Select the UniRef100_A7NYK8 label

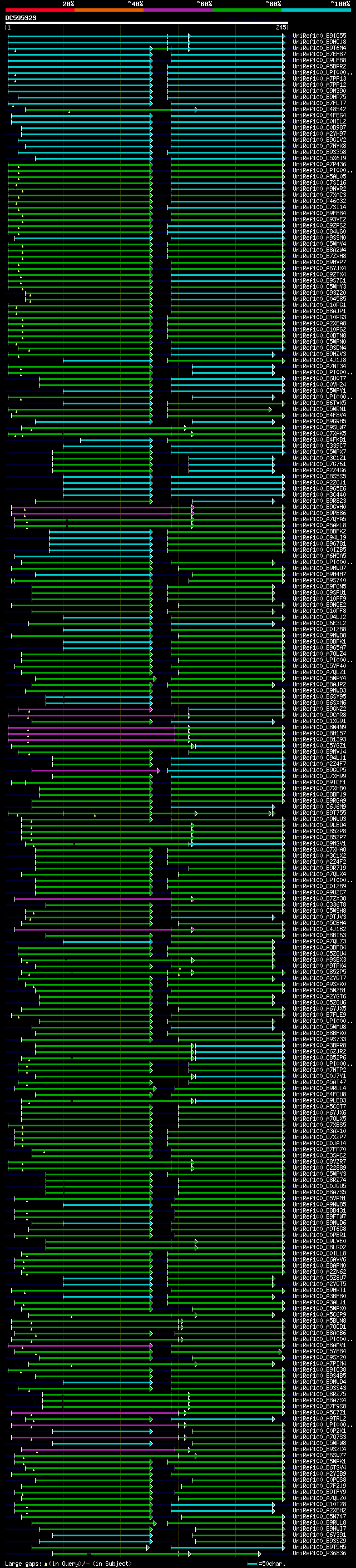[319, 146]
